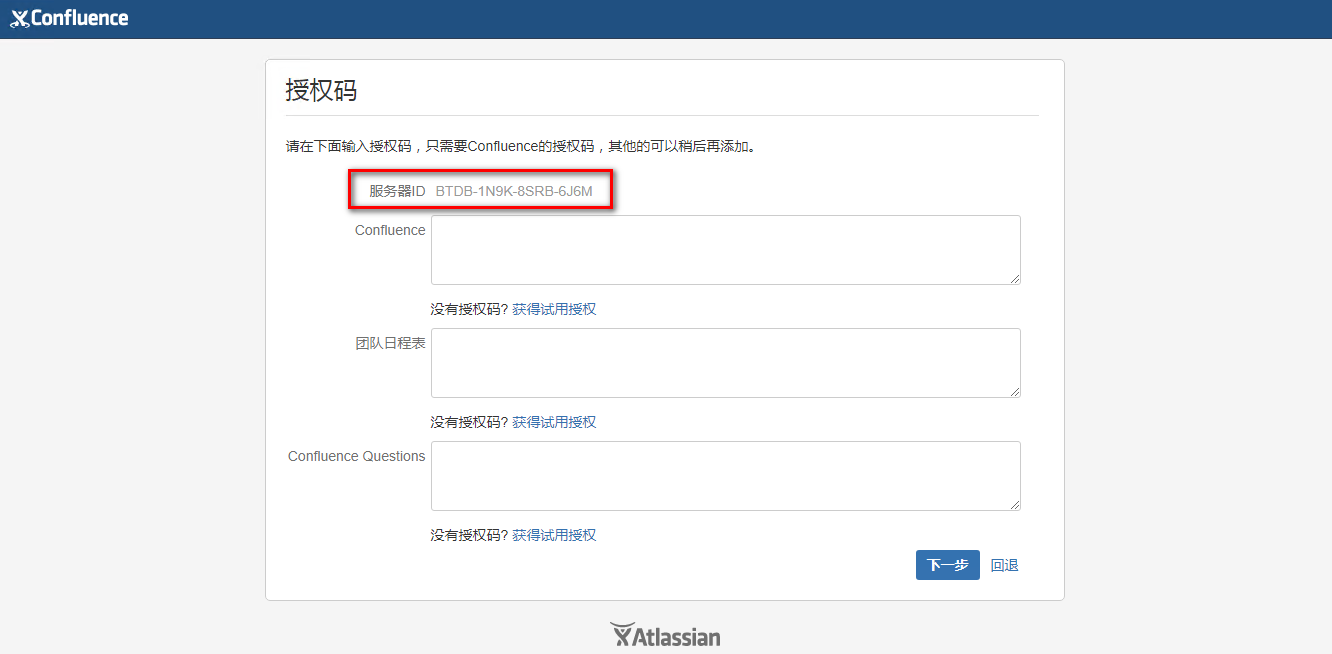The height and width of the screenshot is (654, 1332).
Task: Click the Confluence Questions field label
Action: pyautogui.click(x=357, y=456)
